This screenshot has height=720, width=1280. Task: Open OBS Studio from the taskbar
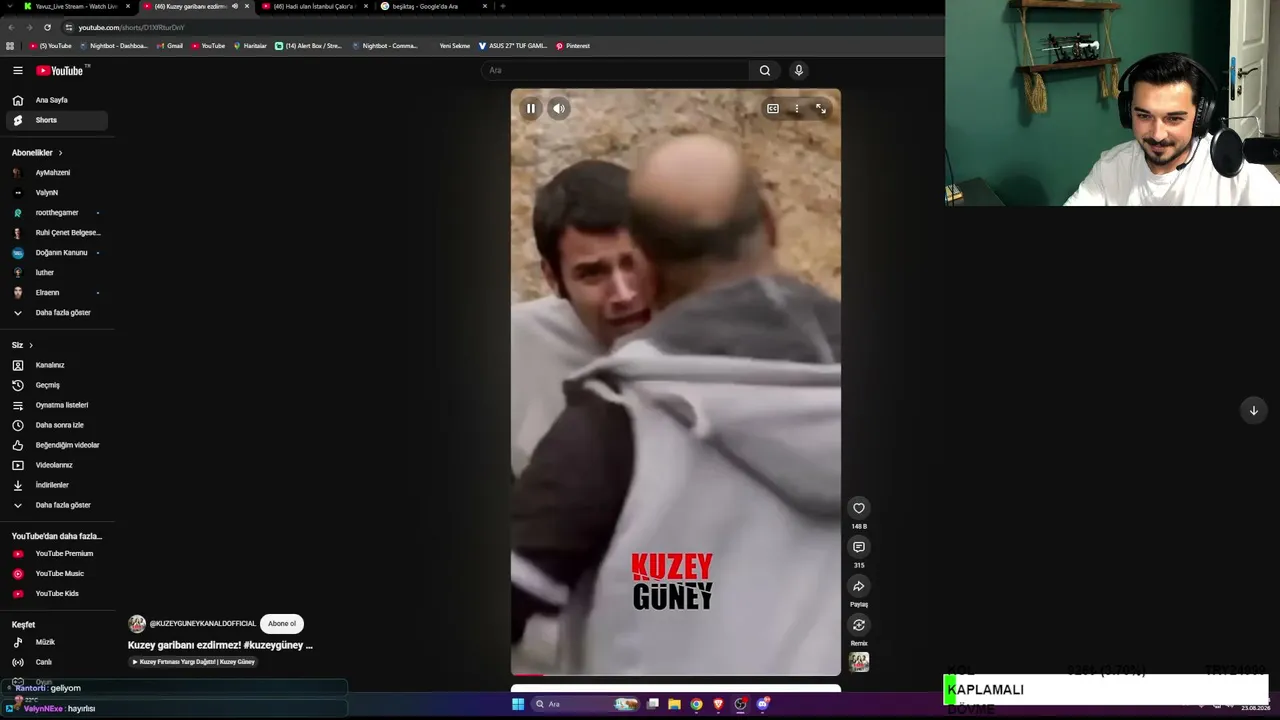point(740,704)
